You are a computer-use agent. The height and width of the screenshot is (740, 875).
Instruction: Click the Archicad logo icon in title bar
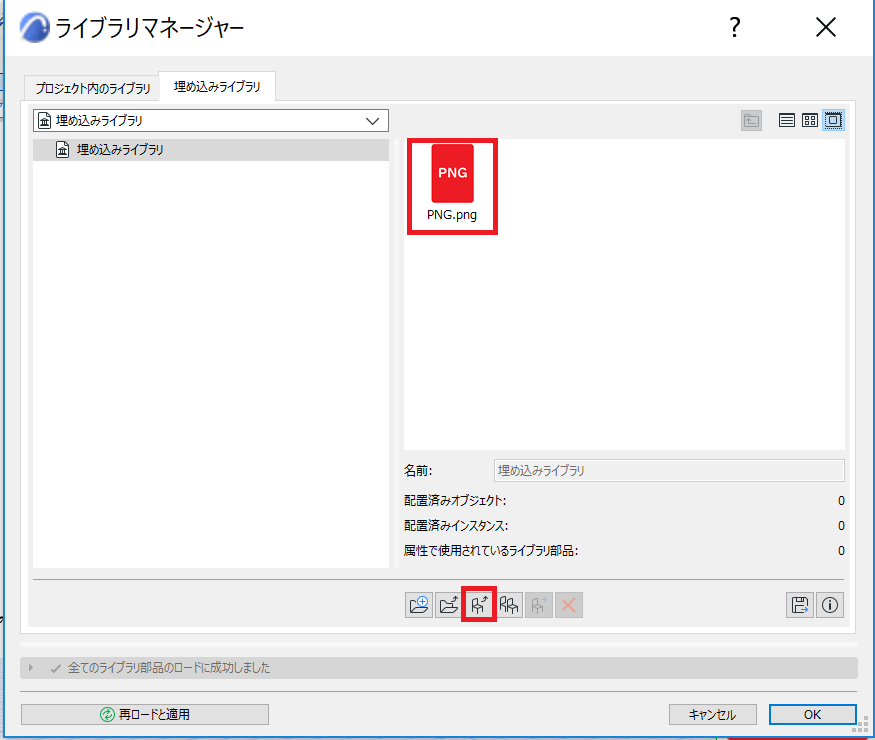[35, 27]
